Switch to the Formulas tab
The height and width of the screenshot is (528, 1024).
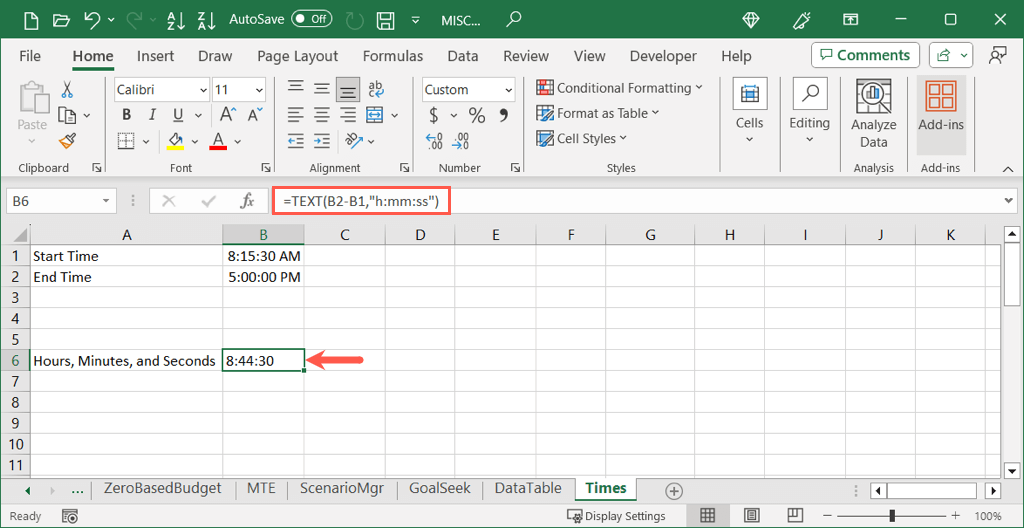[x=392, y=56]
